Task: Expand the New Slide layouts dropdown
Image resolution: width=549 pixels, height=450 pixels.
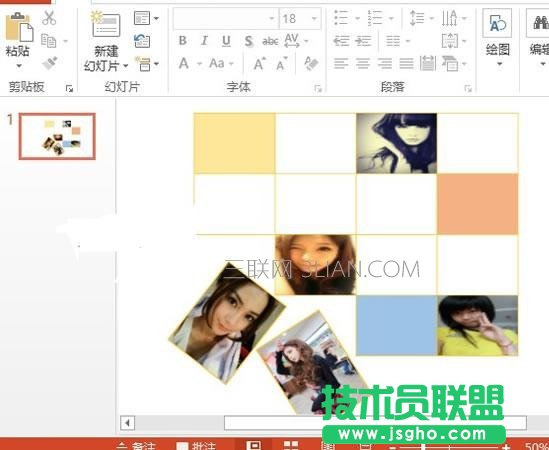Action: pyautogui.click(x=125, y=65)
